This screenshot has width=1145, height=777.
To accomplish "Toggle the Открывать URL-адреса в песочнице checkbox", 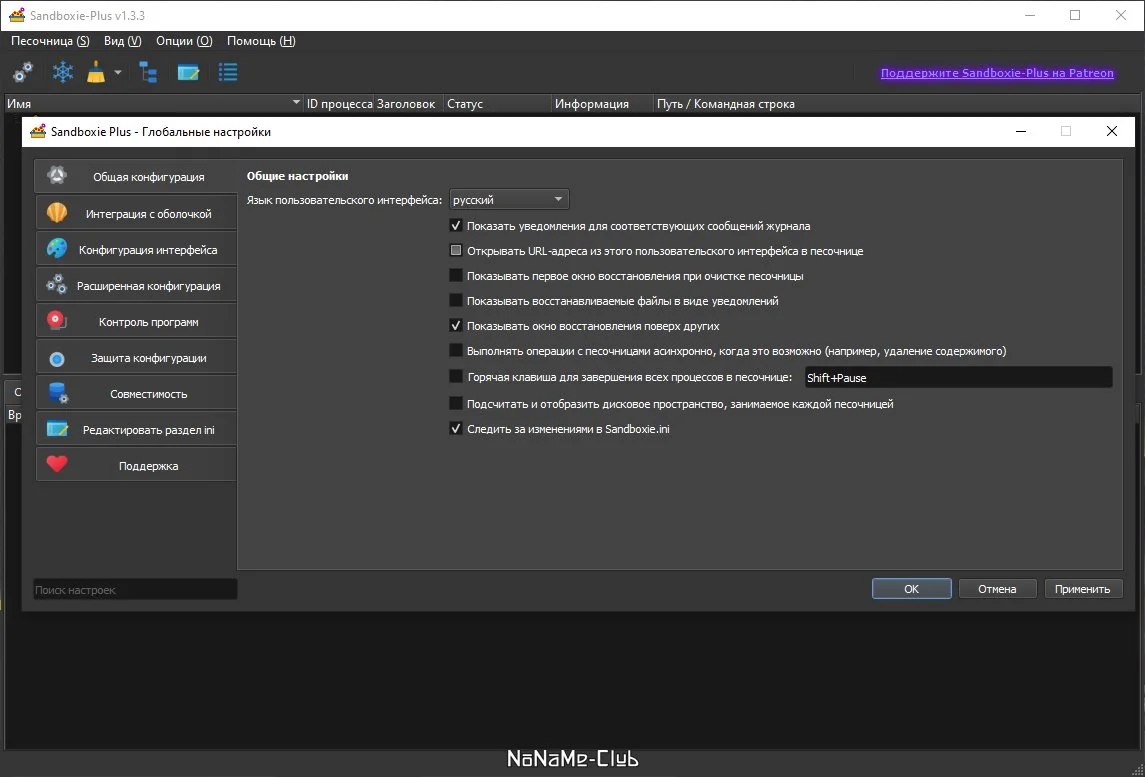I will (456, 250).
